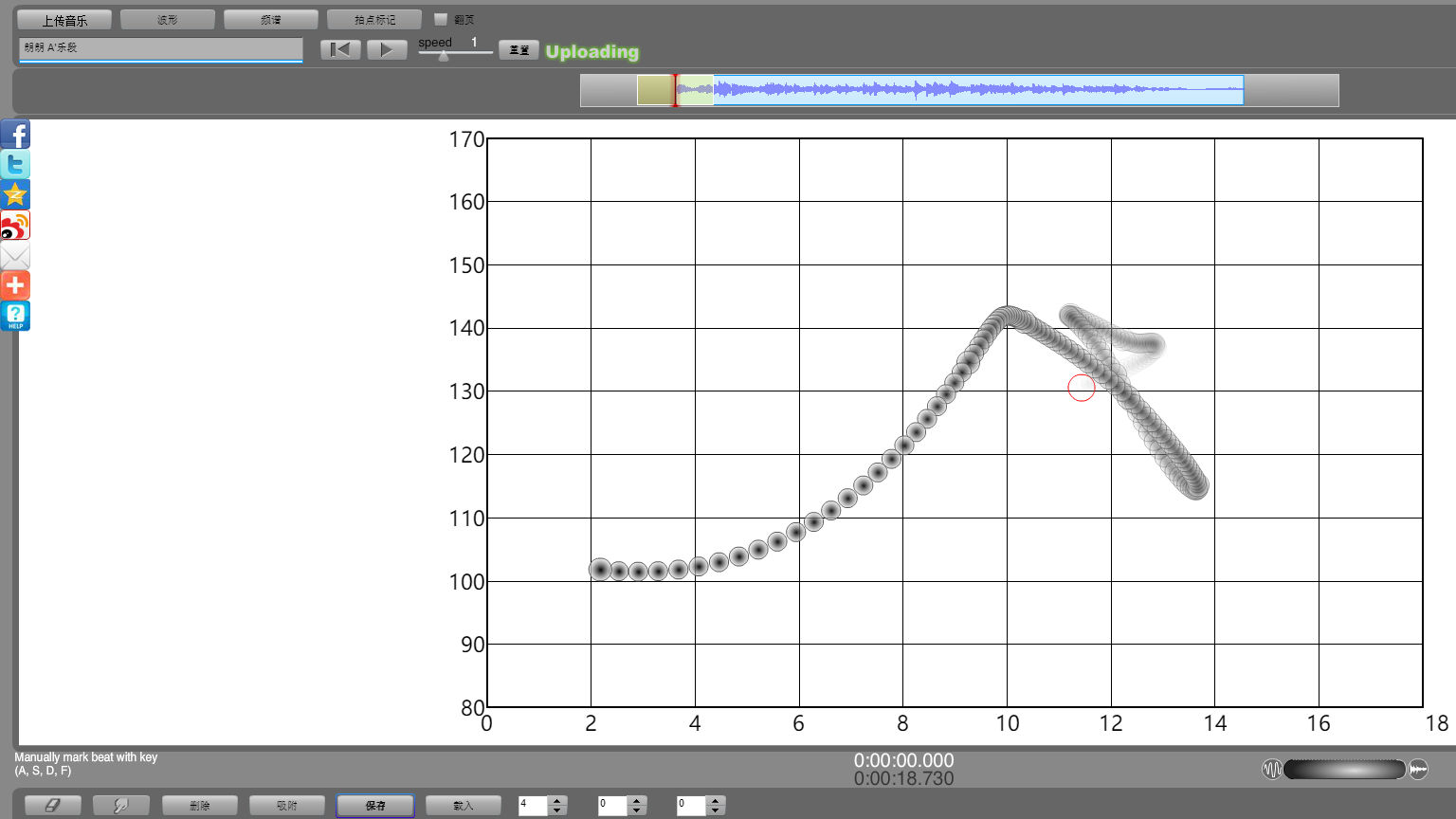The width and height of the screenshot is (1456, 819).
Task: Click the Twitter share icon
Action: [15, 165]
